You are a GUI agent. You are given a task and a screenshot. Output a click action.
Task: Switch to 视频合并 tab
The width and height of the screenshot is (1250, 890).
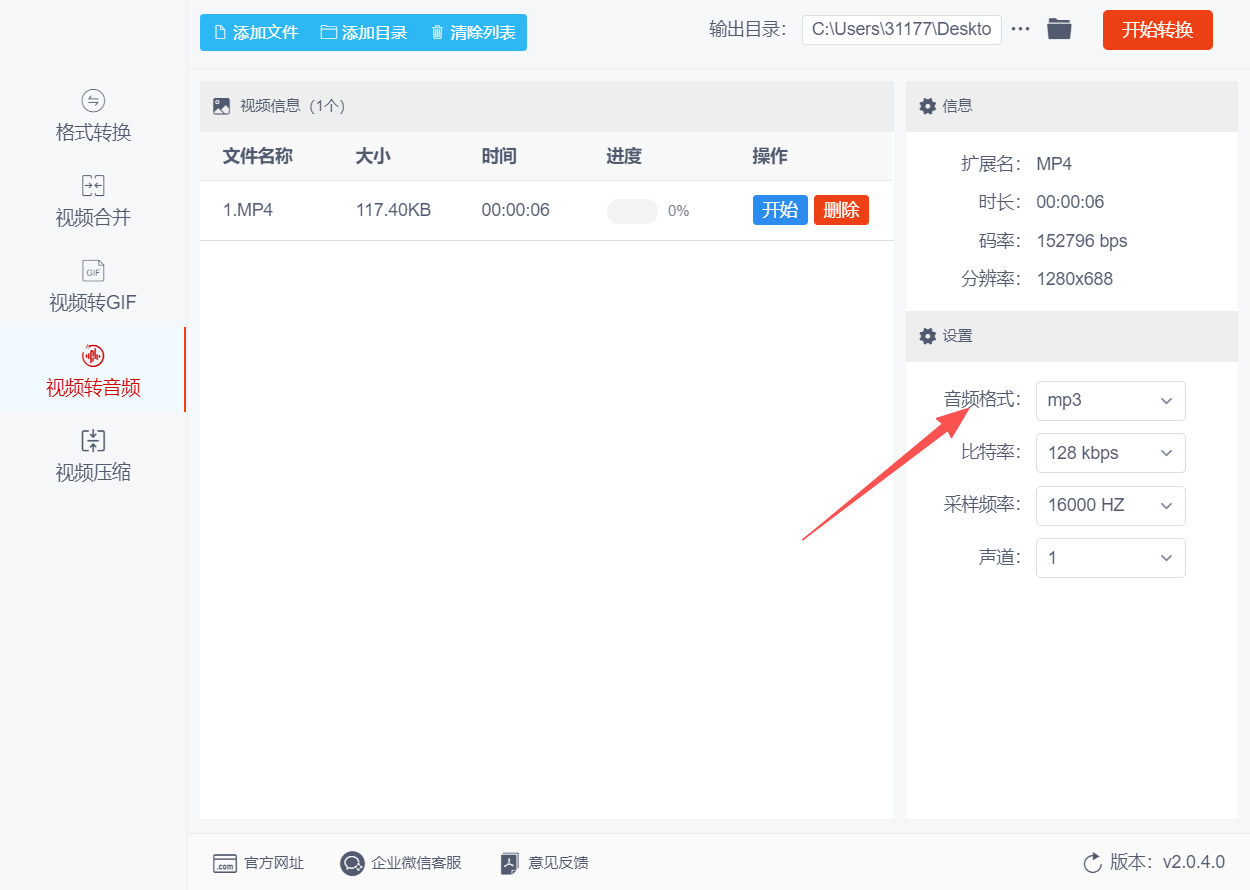[x=93, y=201]
